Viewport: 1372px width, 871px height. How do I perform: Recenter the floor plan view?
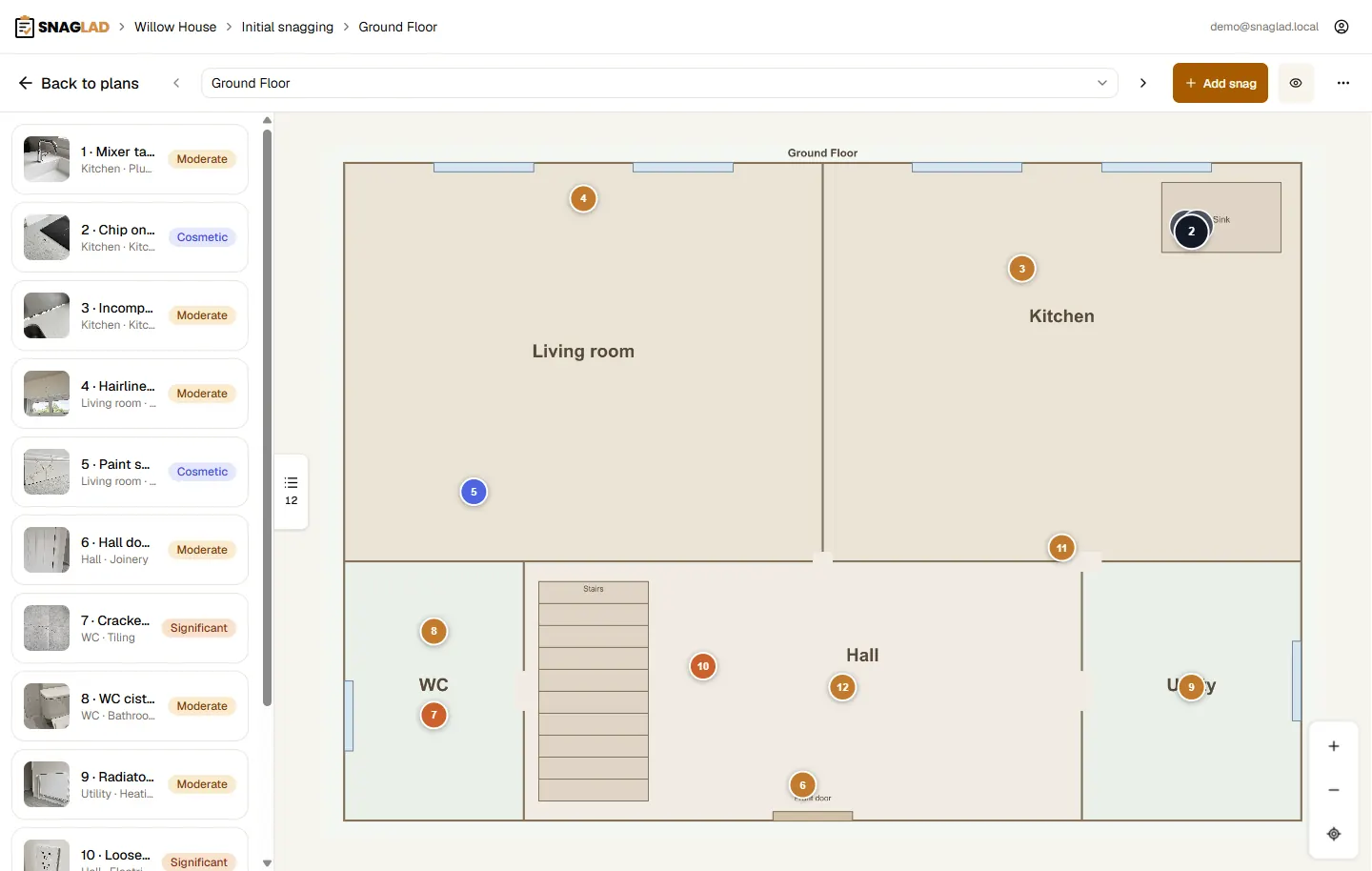point(1334,834)
